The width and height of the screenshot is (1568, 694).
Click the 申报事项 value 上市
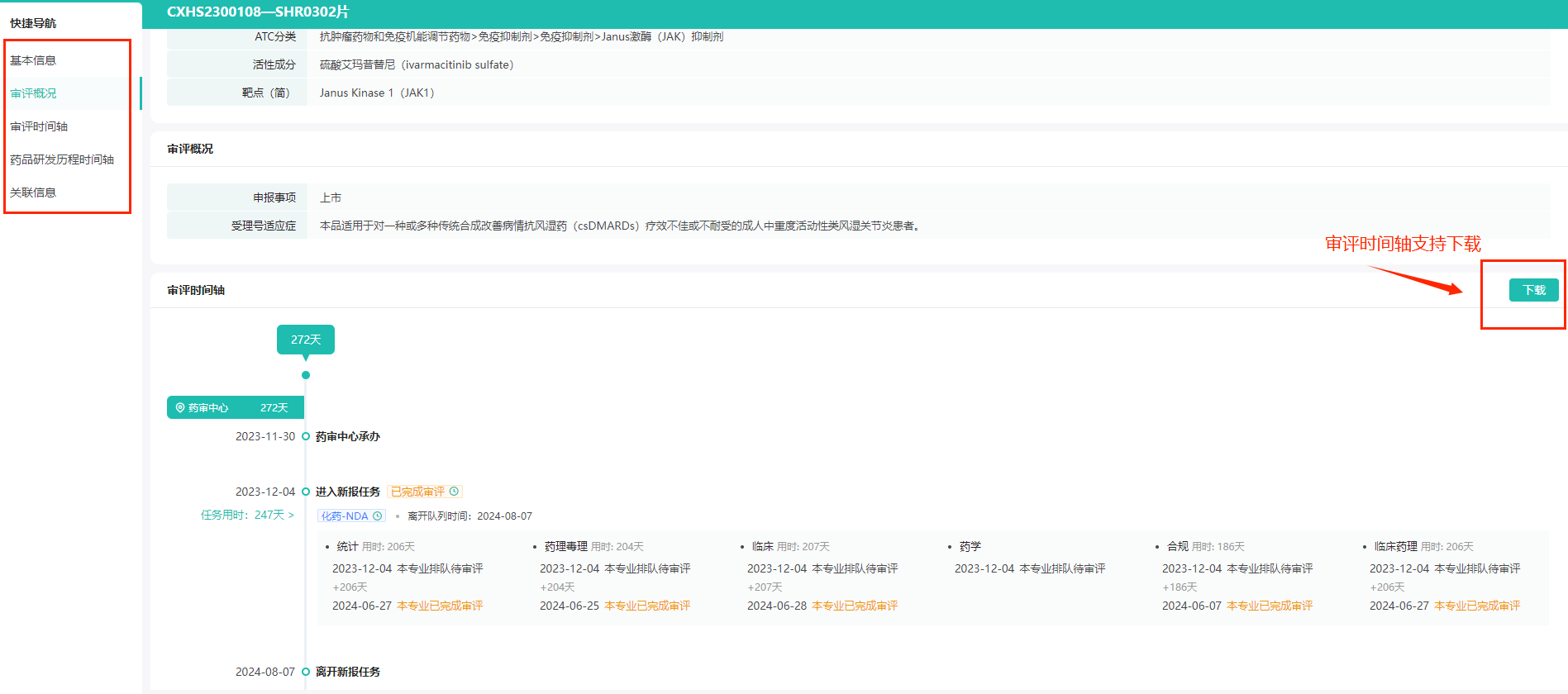331,197
